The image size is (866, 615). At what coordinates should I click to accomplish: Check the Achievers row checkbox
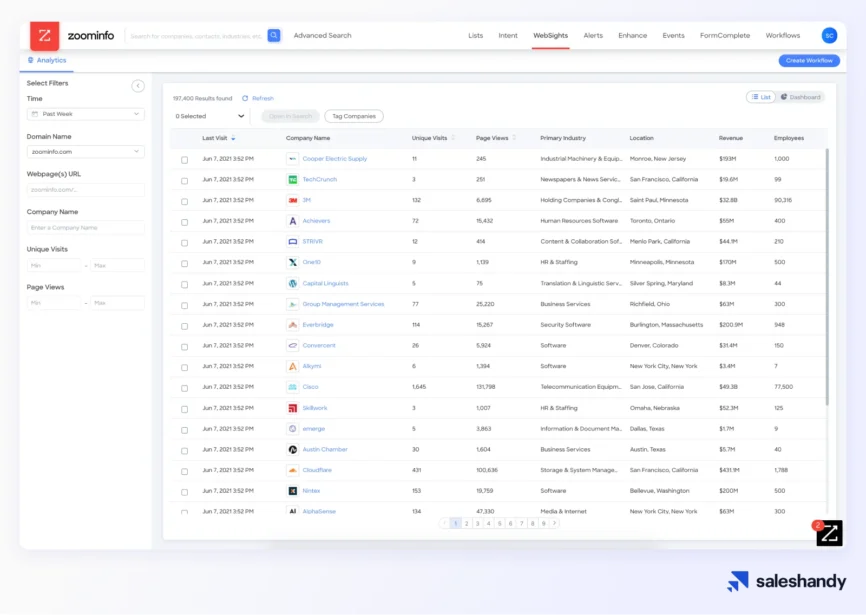pyautogui.click(x=184, y=222)
